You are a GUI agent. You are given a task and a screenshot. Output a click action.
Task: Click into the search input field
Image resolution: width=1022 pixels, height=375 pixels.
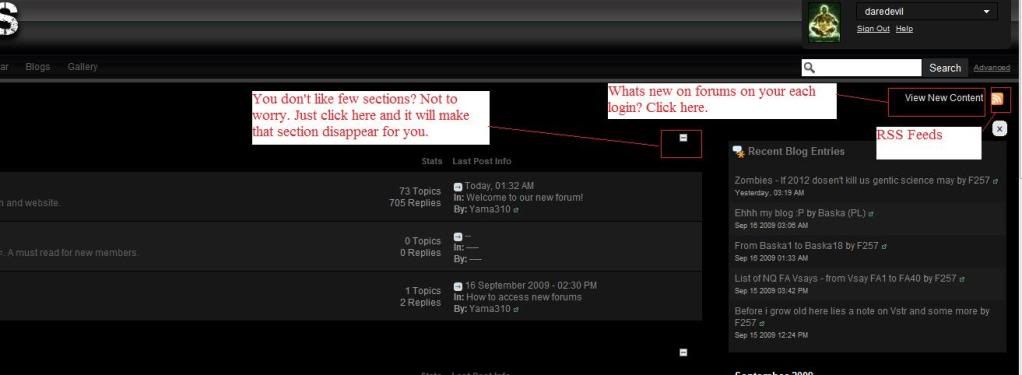(x=868, y=68)
